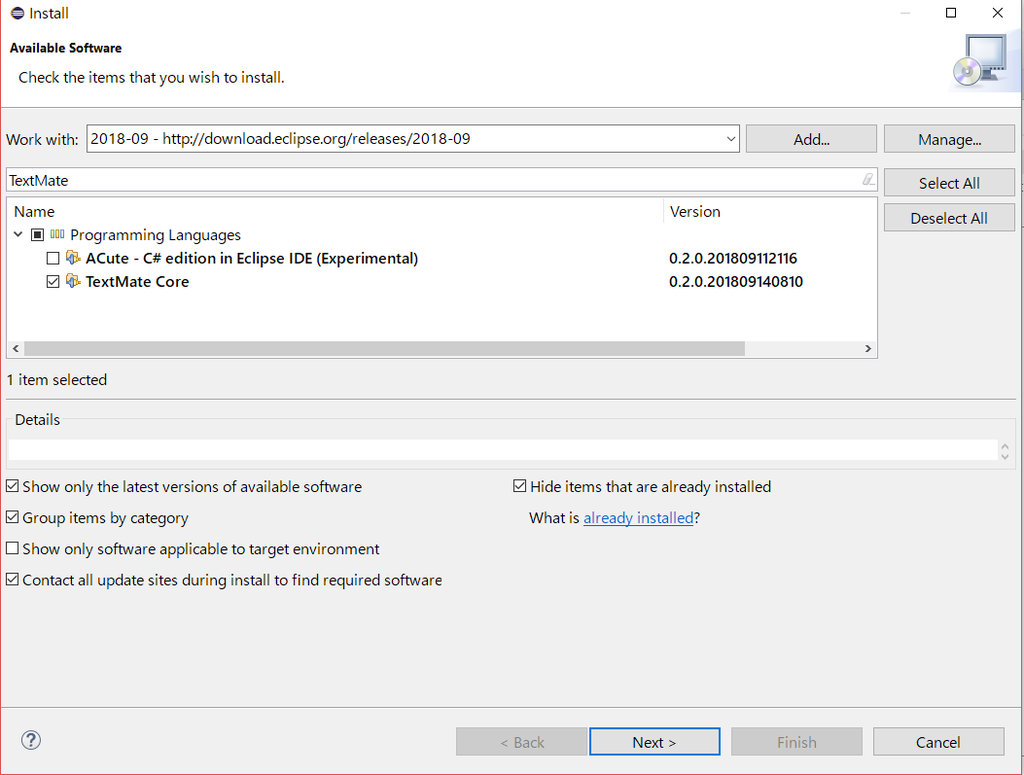Click the Add... button
This screenshot has width=1024, height=775.
811,139
